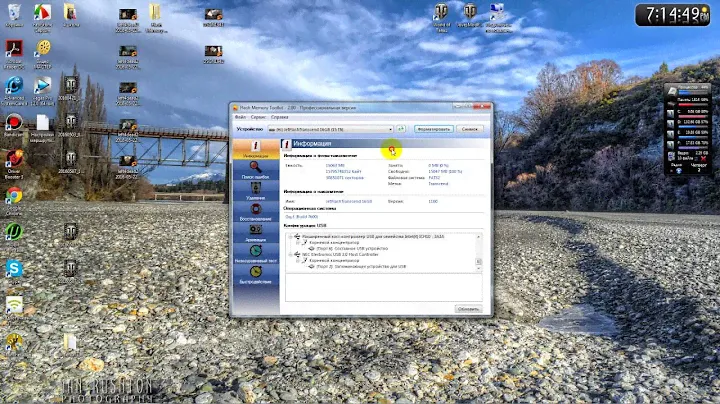Click the Снимок button
This screenshot has height=404, width=720.
tap(469, 129)
